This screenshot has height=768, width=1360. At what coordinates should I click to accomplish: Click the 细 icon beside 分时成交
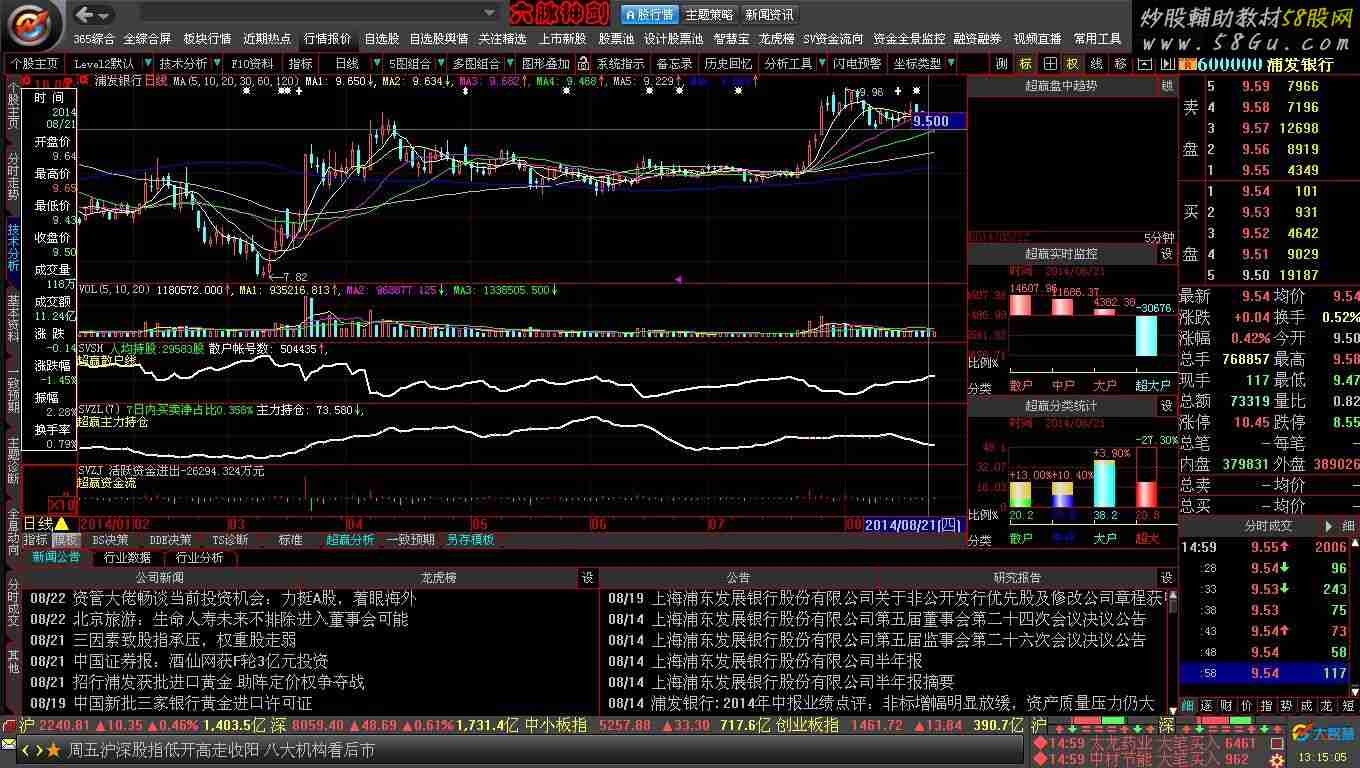1348,525
